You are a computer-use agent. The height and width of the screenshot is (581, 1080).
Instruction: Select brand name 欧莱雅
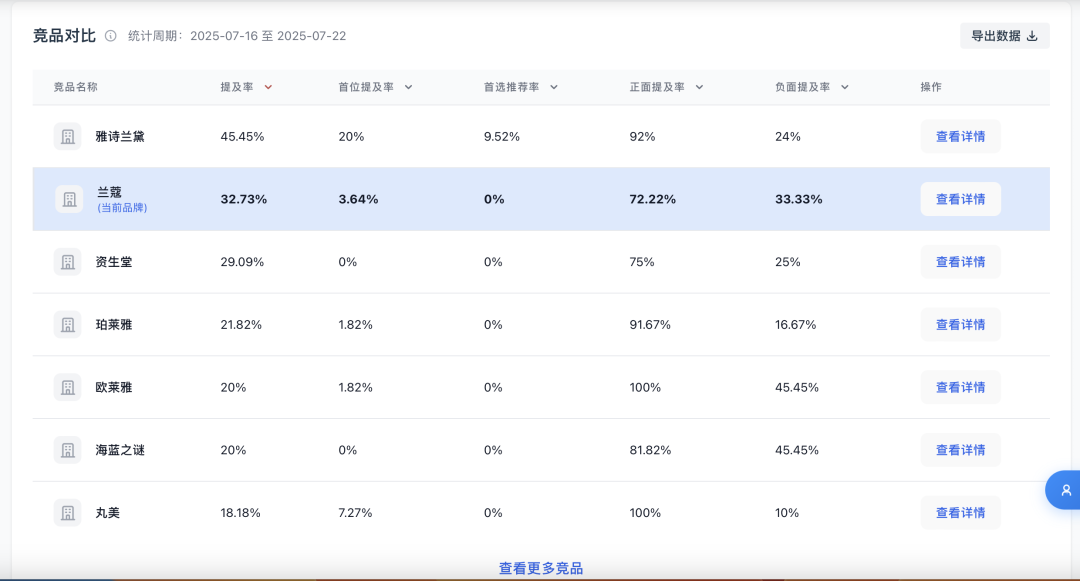pyautogui.click(x=114, y=387)
